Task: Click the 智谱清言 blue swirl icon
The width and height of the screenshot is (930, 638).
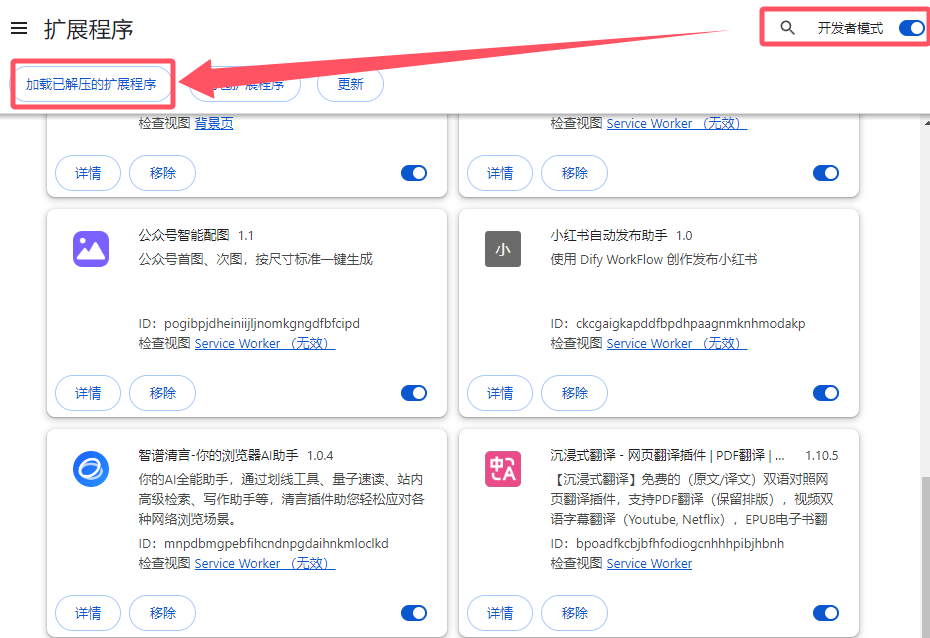Action: [x=91, y=469]
